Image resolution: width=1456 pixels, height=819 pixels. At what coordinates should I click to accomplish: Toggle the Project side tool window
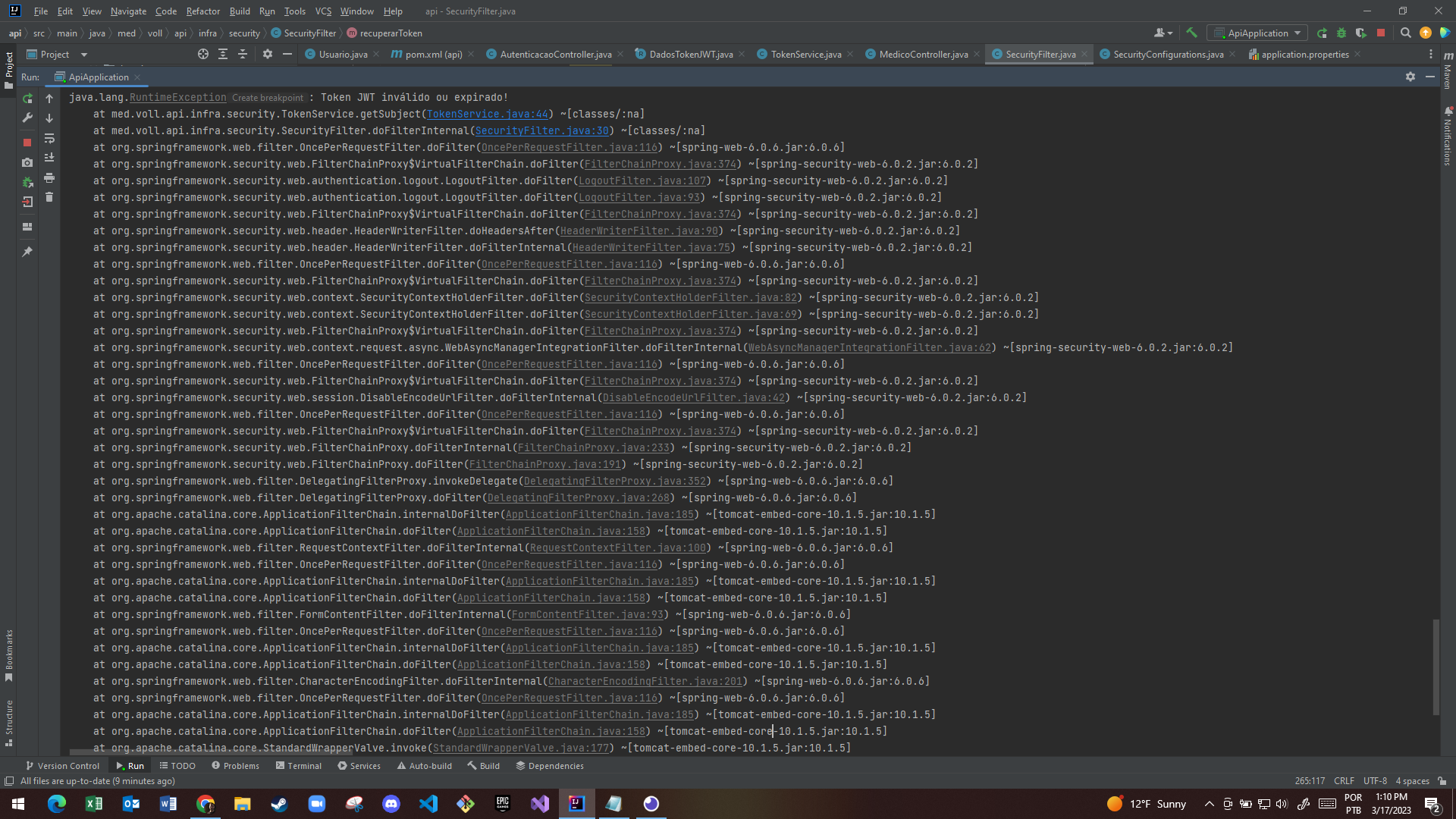click(x=9, y=70)
